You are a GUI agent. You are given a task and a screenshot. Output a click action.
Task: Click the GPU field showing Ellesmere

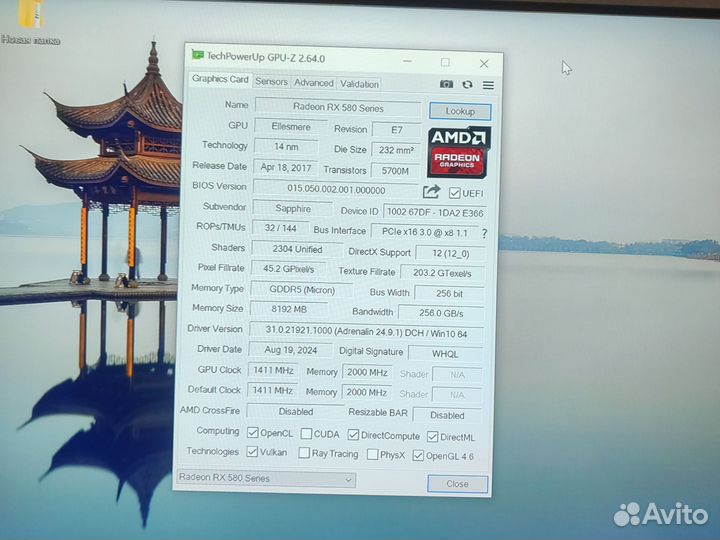291,127
